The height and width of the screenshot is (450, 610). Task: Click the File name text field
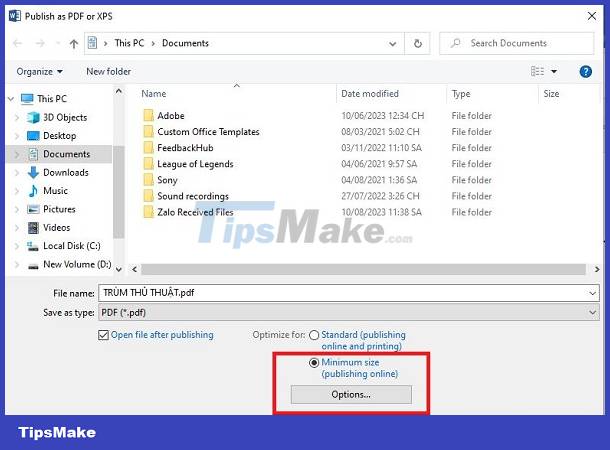tap(342, 293)
